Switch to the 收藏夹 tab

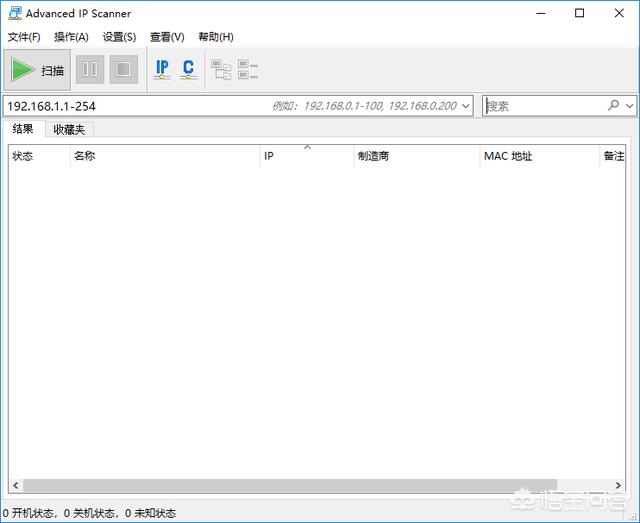(x=69, y=129)
